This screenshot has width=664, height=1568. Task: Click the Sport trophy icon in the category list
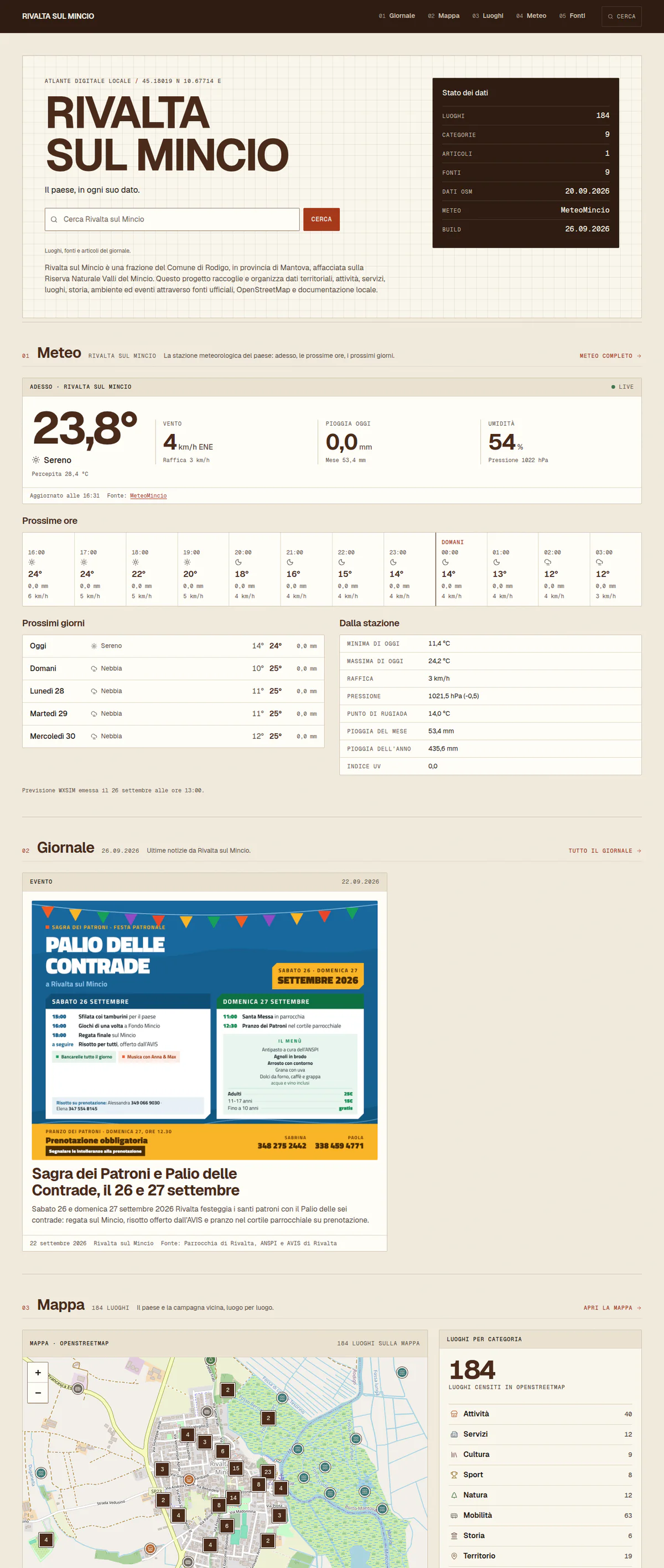tap(454, 1475)
